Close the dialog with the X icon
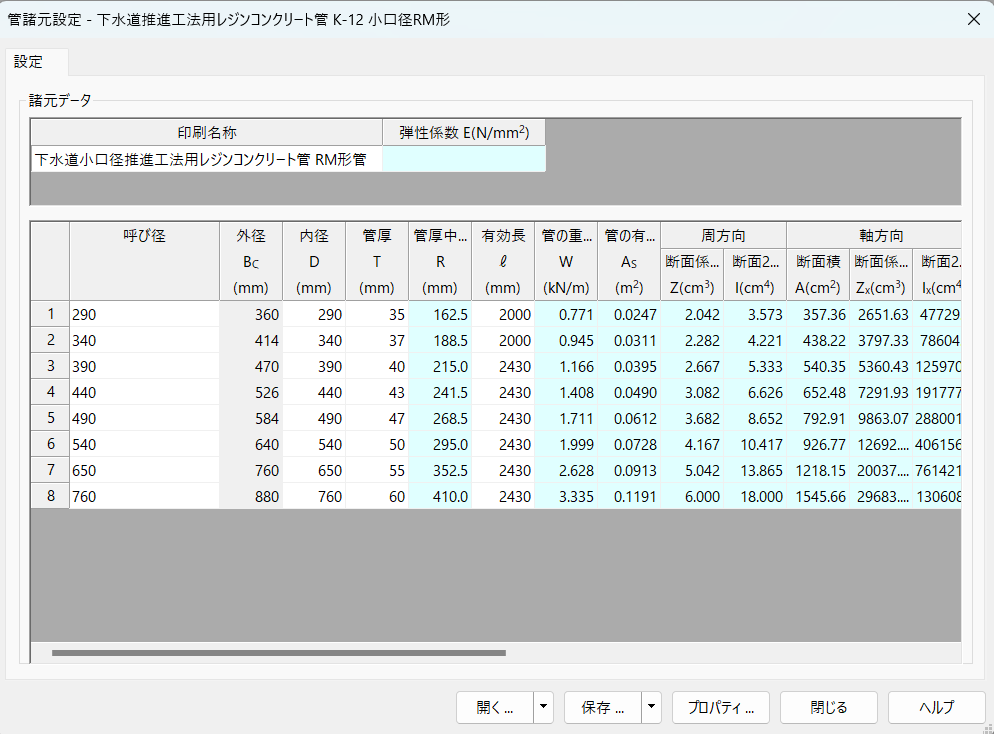 click(972, 19)
